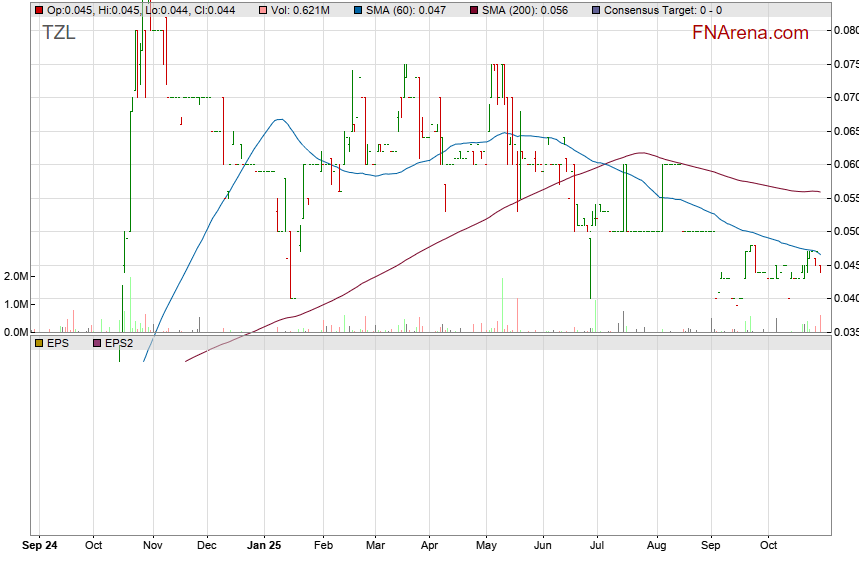Click the yellow EPS legend swatch
This screenshot has height=566, width=859.
(39, 342)
